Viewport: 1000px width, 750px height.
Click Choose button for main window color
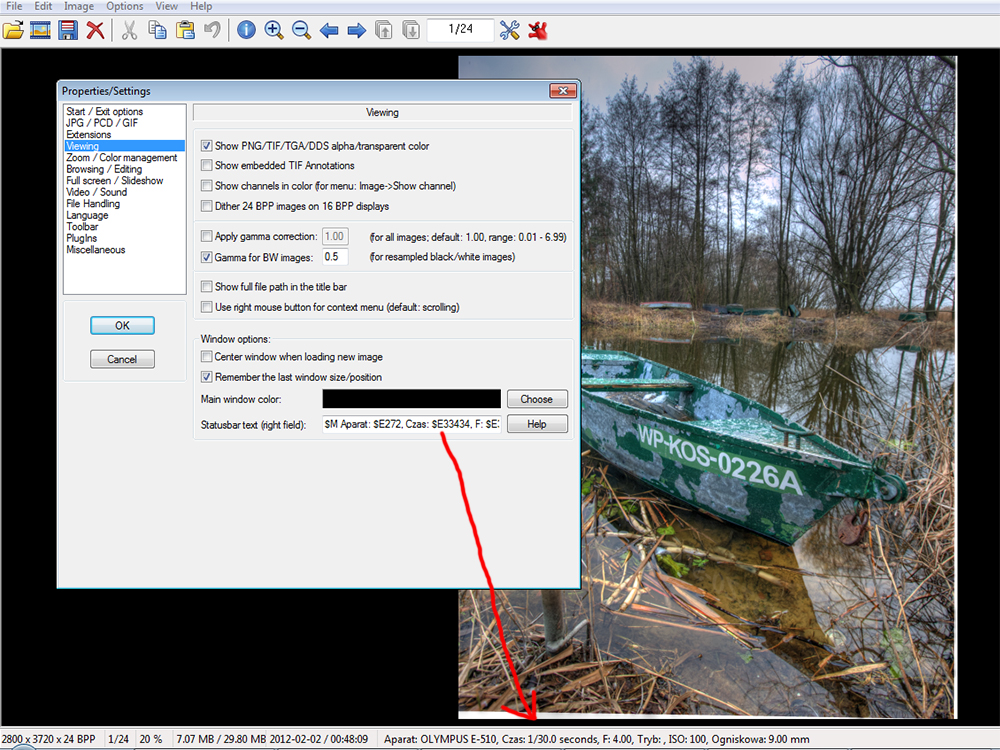click(x=537, y=399)
